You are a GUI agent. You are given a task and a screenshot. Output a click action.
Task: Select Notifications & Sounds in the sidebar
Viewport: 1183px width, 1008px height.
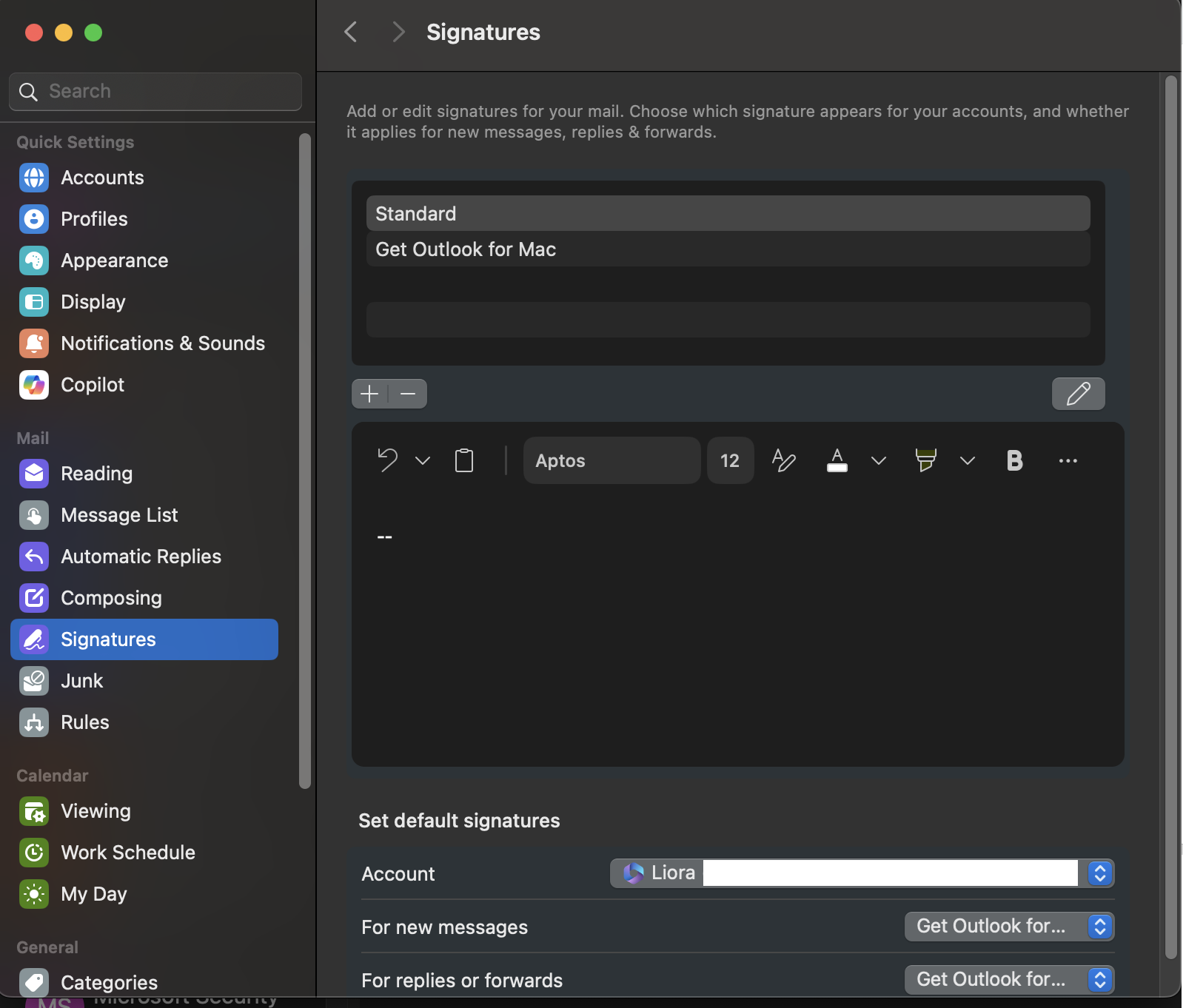pyautogui.click(x=144, y=343)
